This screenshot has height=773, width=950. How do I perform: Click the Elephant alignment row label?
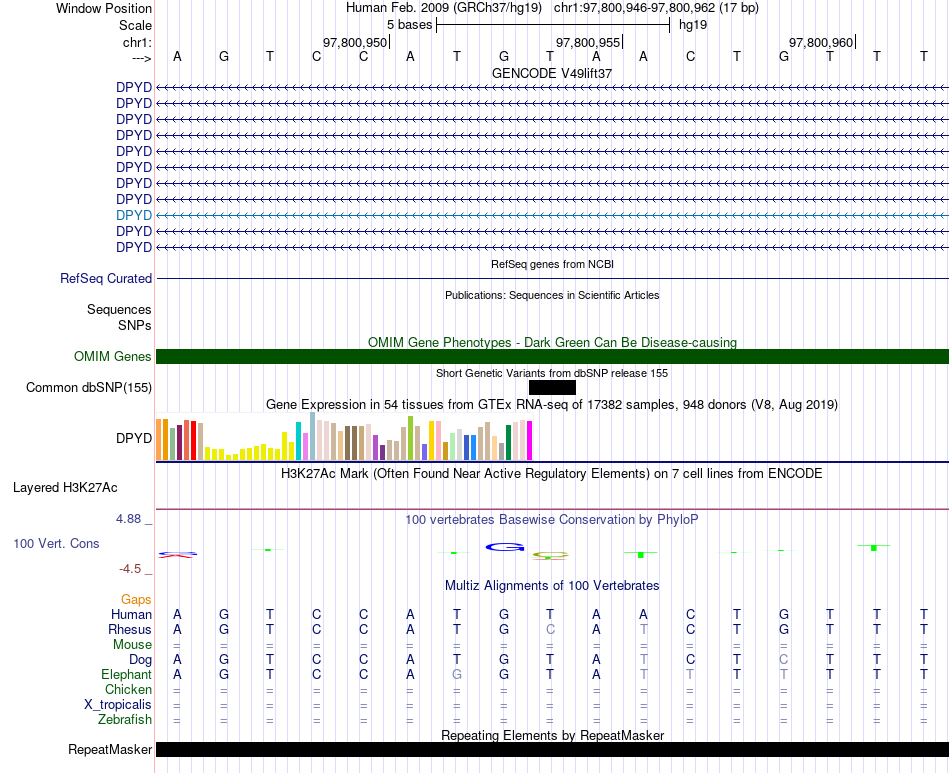click(126, 674)
